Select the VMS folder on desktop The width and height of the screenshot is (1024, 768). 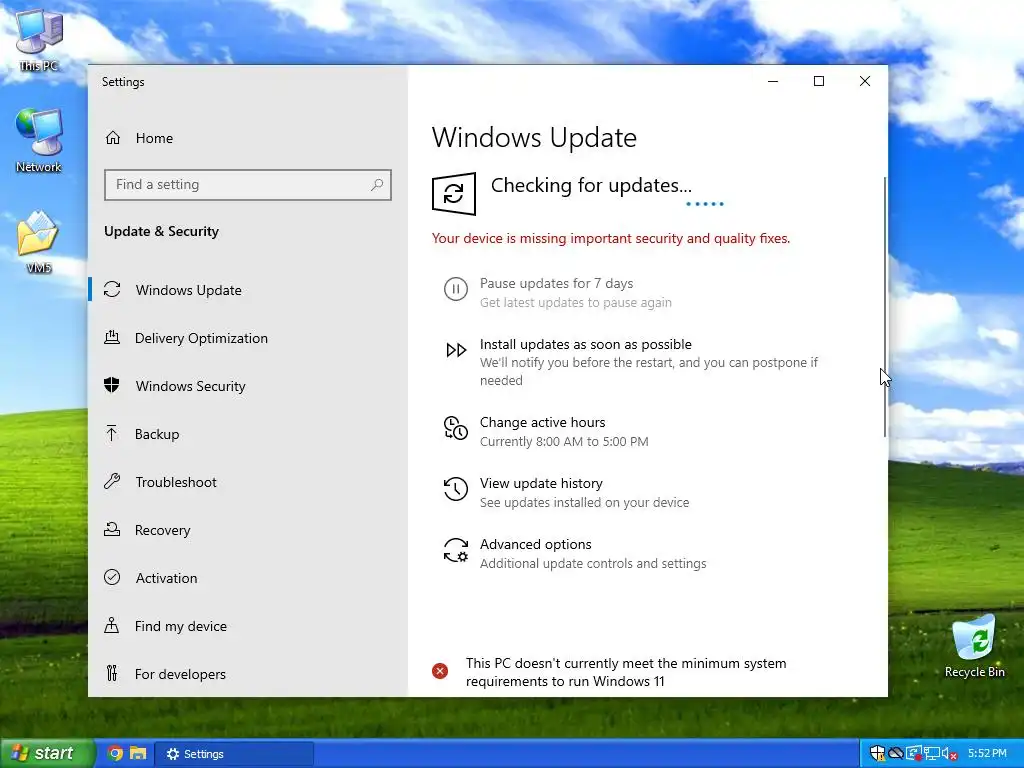(39, 242)
